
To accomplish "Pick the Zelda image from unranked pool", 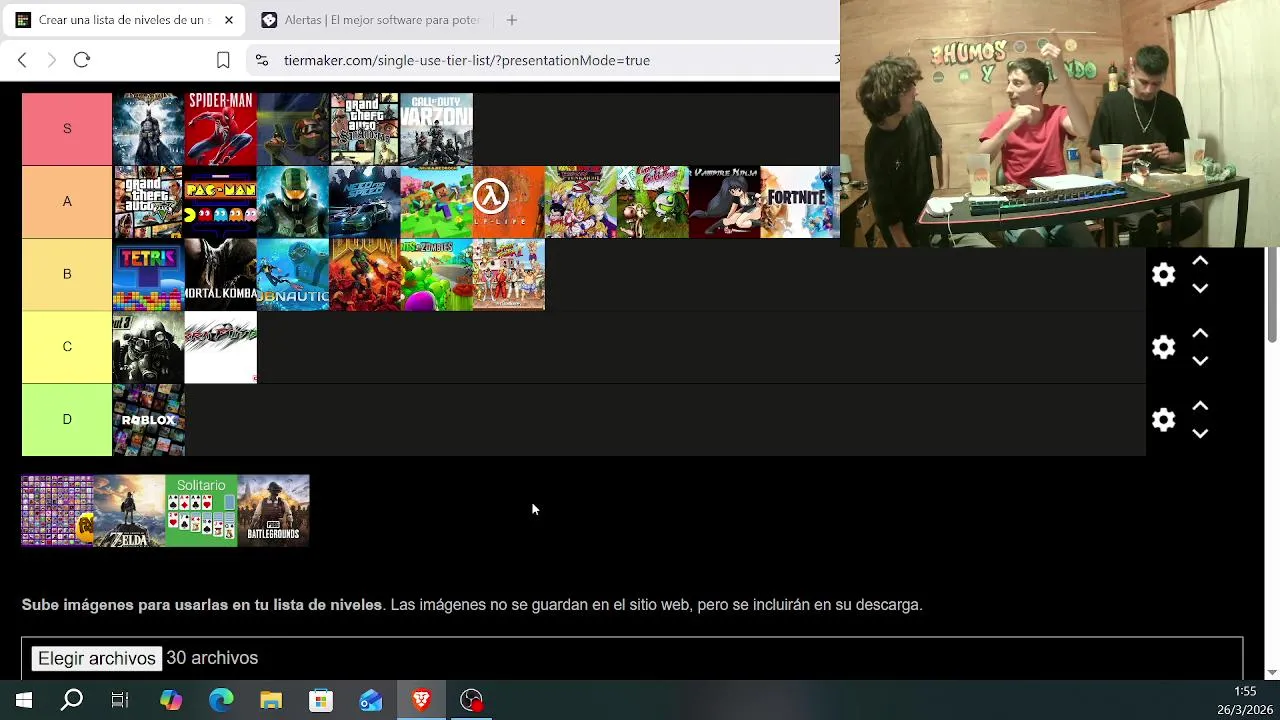I will tap(130, 511).
